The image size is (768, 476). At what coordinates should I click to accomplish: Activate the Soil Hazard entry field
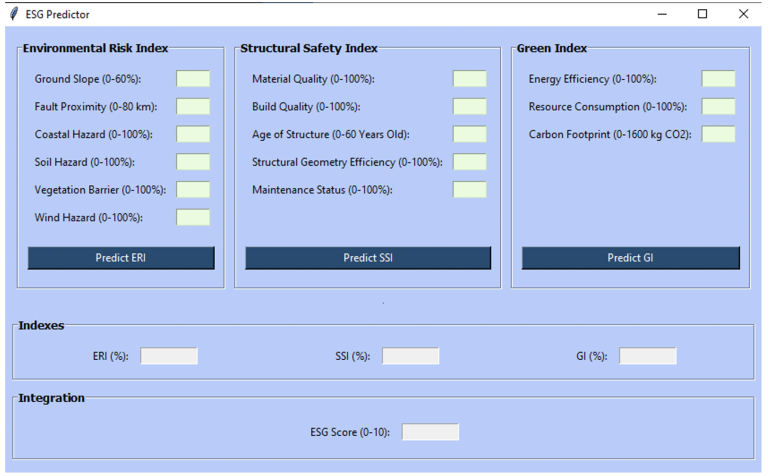tap(193, 162)
